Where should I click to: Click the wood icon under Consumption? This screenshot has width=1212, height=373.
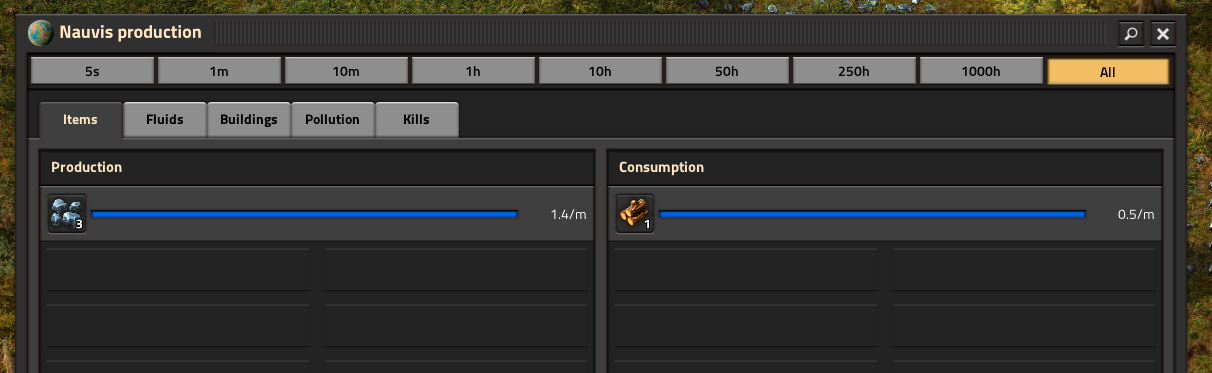coord(635,214)
